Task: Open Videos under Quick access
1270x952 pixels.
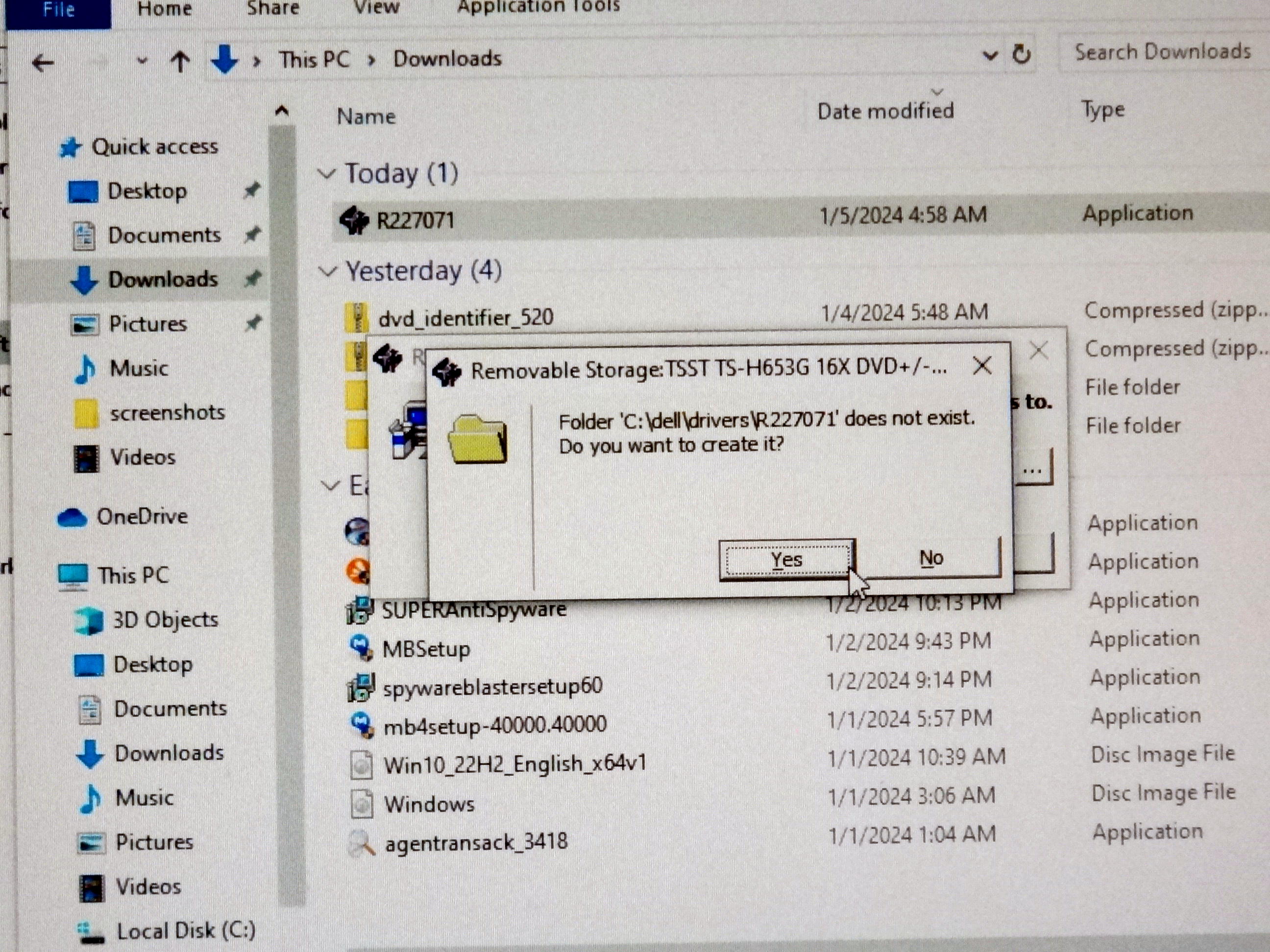Action: [x=125, y=457]
